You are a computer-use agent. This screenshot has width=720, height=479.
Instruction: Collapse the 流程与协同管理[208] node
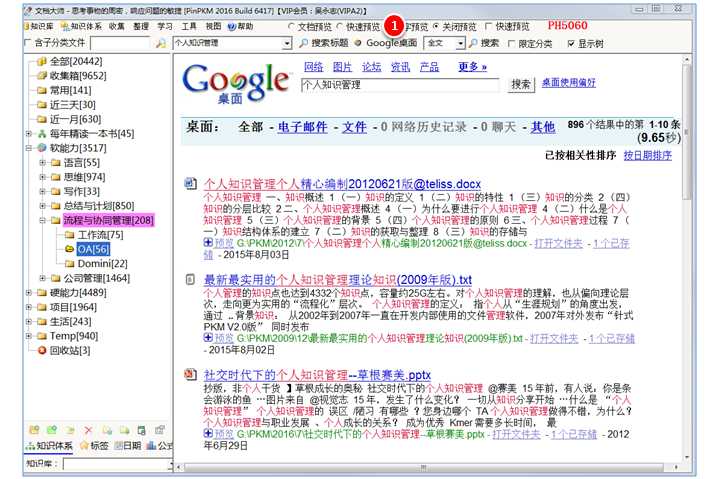pos(43,220)
